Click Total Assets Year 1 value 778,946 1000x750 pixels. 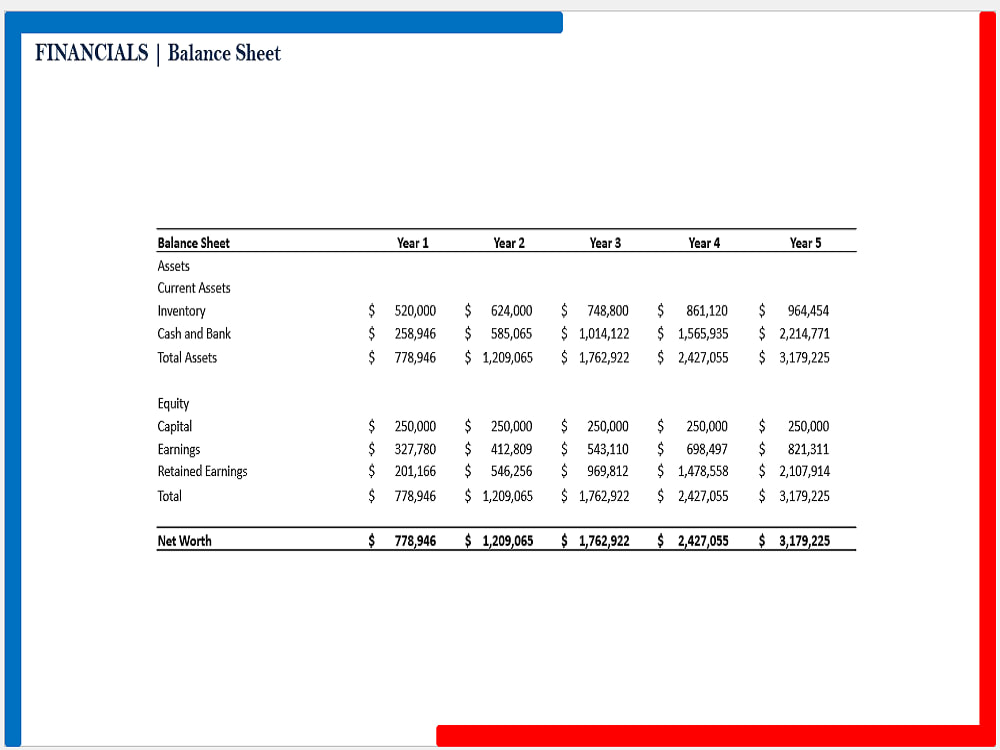pos(415,358)
